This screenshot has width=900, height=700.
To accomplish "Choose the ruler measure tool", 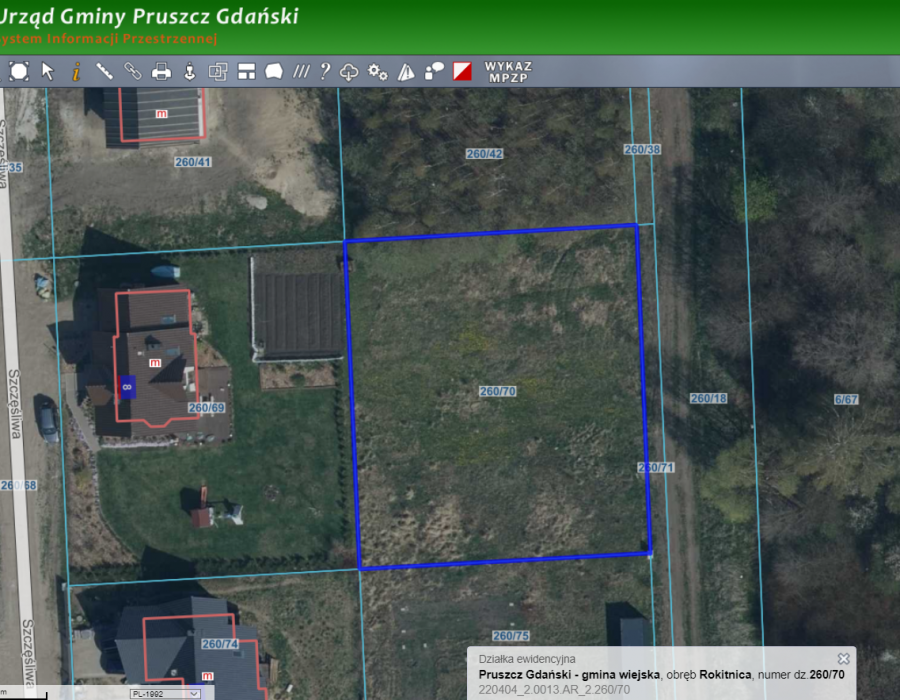I will (x=104, y=71).
